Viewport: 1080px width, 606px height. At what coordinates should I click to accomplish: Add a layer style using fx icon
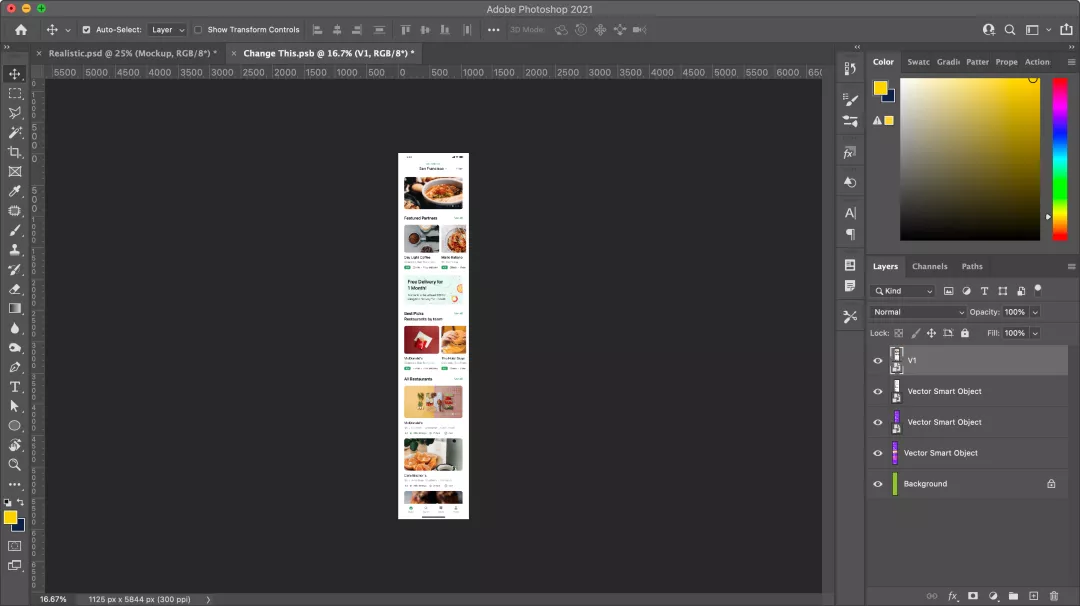pos(953,596)
